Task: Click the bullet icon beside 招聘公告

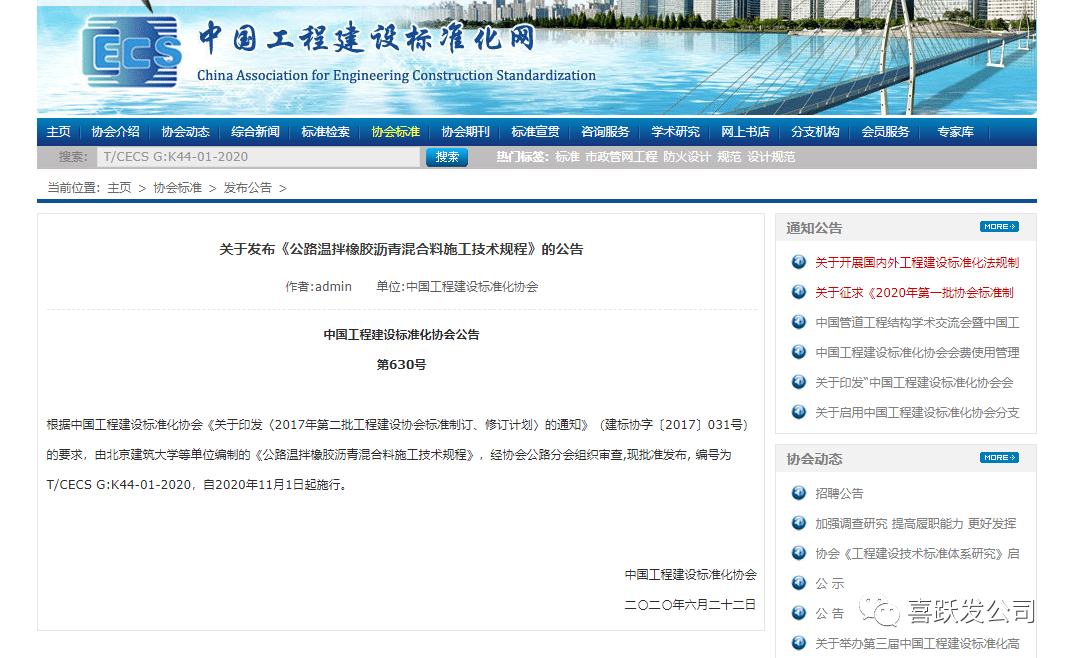Action: coord(798,493)
